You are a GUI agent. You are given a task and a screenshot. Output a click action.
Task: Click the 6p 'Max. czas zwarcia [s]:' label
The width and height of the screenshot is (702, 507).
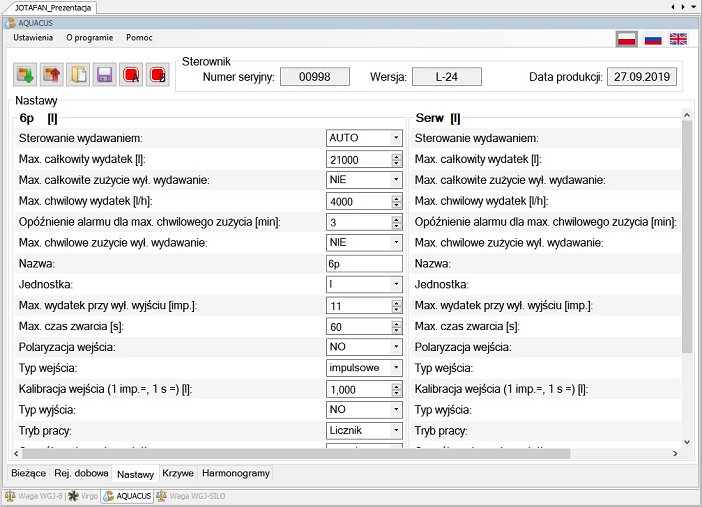(x=71, y=327)
